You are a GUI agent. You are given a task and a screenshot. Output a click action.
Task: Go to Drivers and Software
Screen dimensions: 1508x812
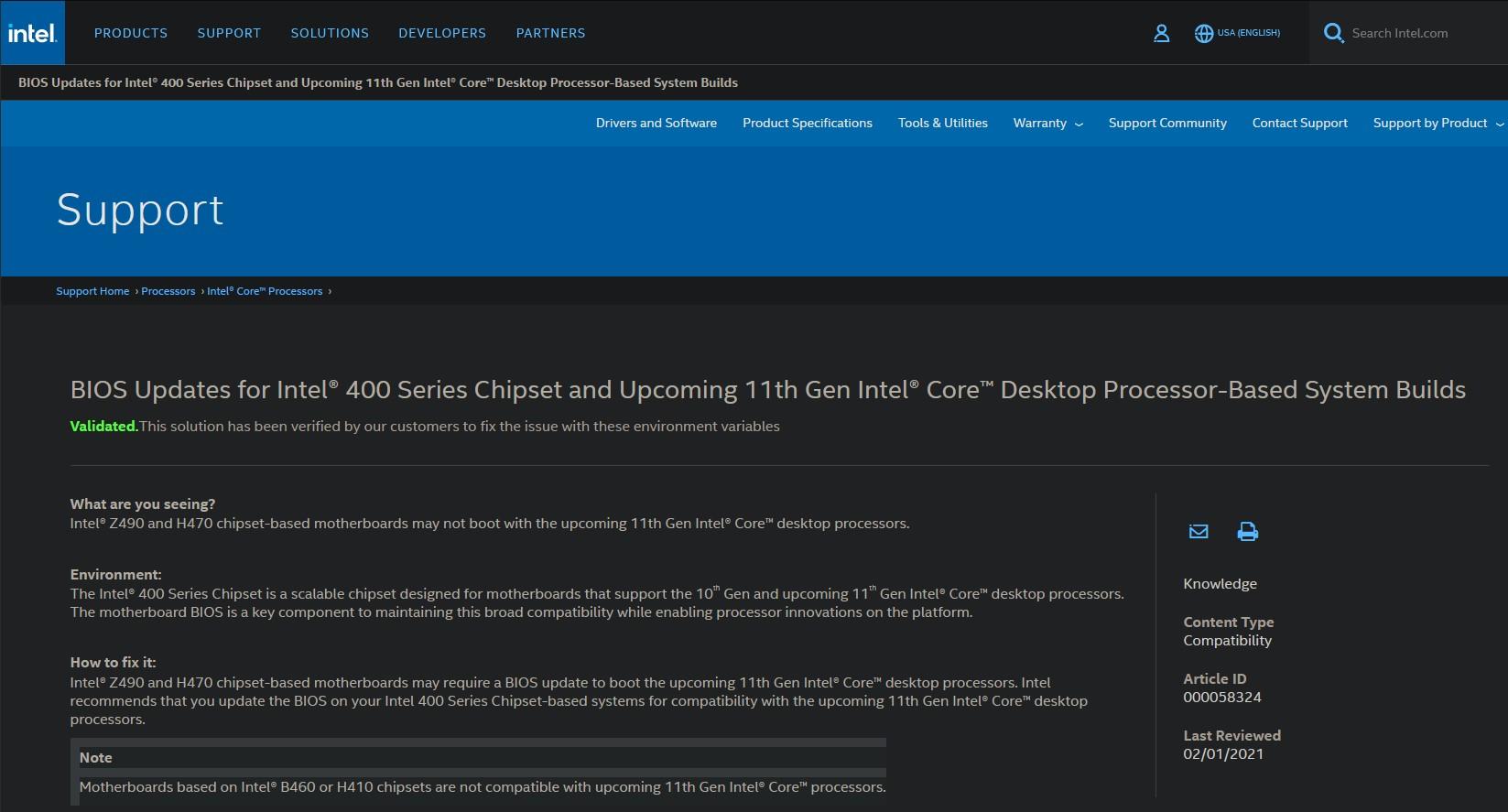click(656, 123)
